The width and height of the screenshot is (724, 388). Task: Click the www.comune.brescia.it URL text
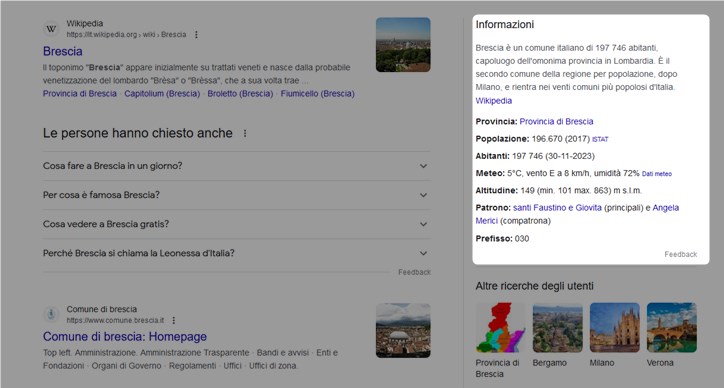pos(115,321)
